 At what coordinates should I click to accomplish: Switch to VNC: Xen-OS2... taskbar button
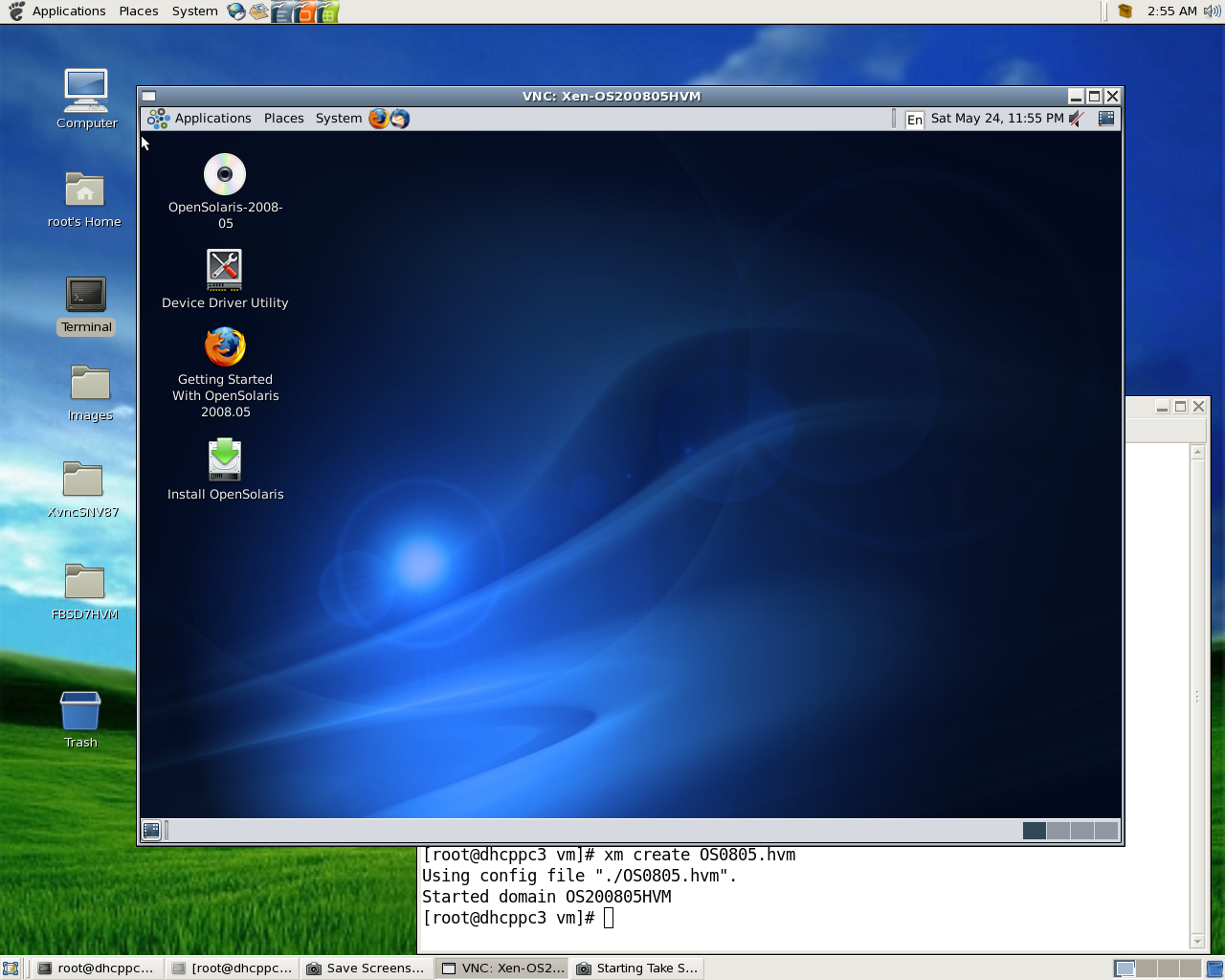[502, 969]
